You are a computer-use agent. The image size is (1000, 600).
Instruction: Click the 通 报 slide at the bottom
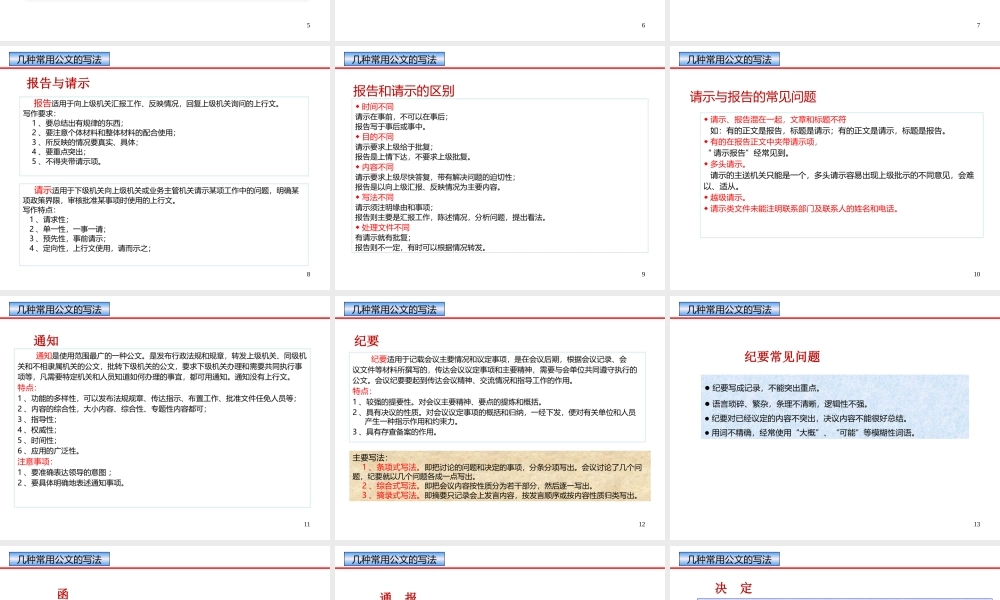click(x=499, y=573)
